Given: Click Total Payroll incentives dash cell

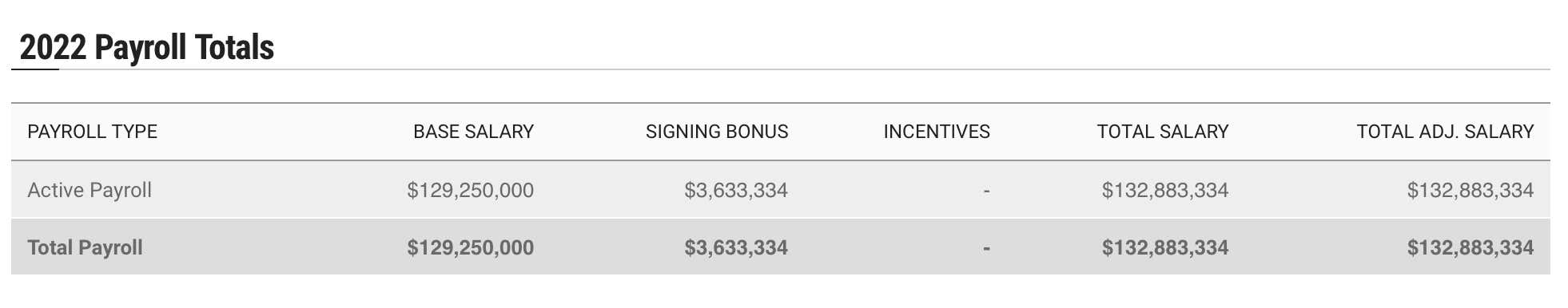Looking at the screenshot, I should point(986,248).
